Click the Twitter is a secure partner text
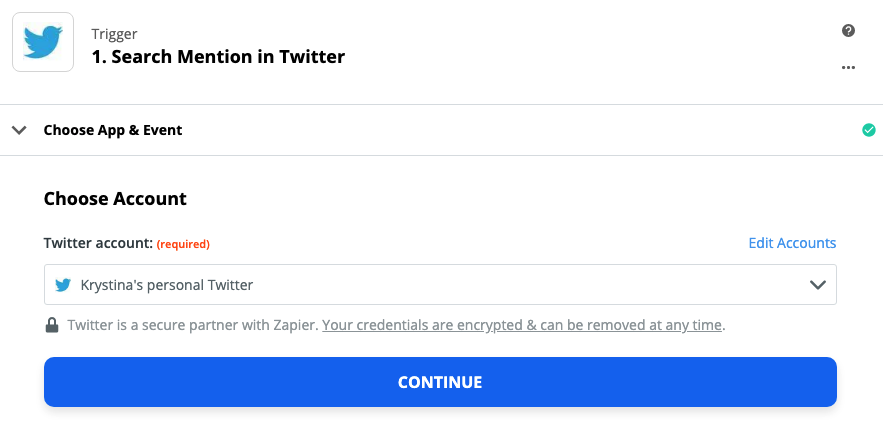 [x=193, y=325]
